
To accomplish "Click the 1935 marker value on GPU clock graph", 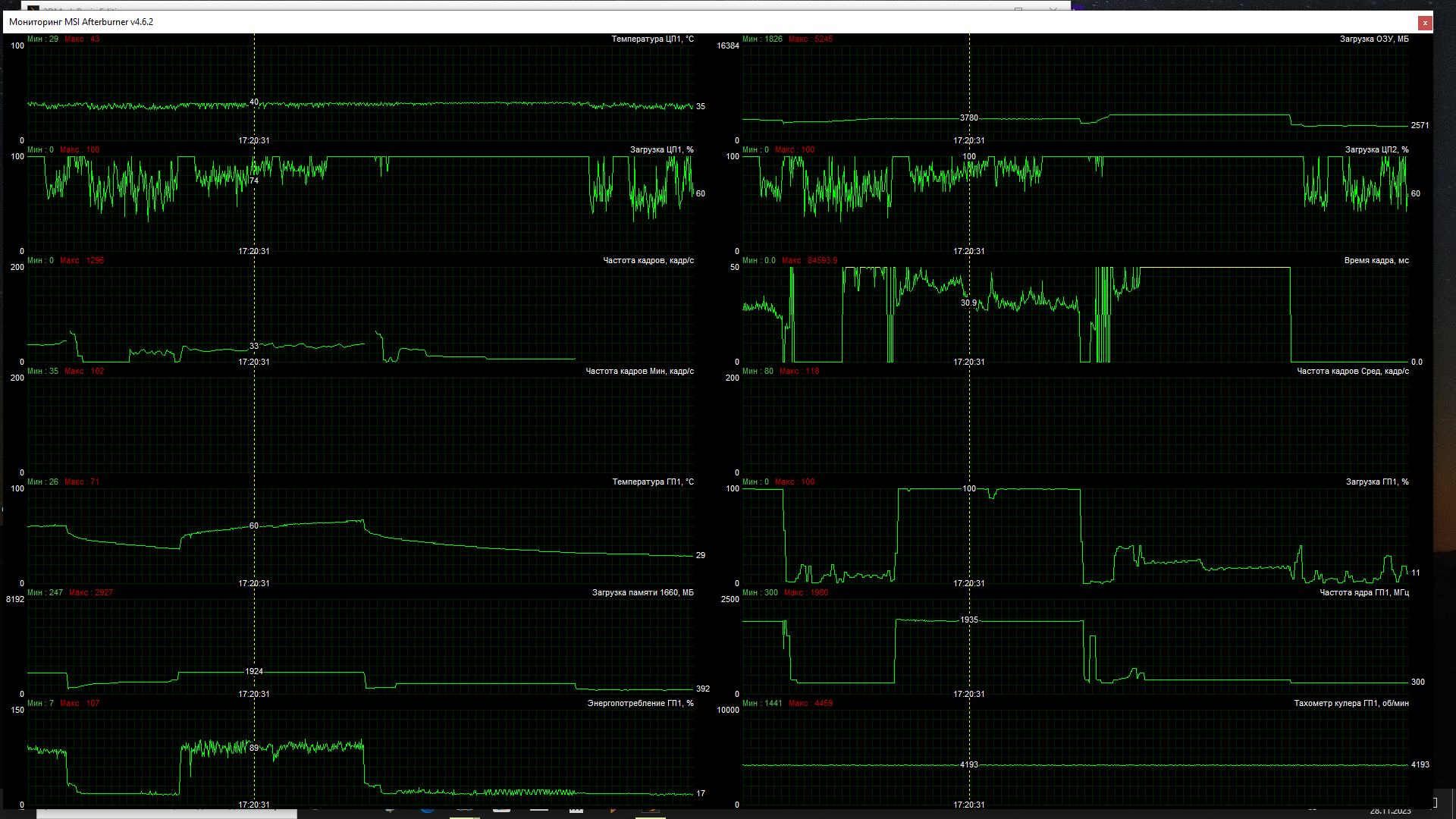I will tap(968, 620).
